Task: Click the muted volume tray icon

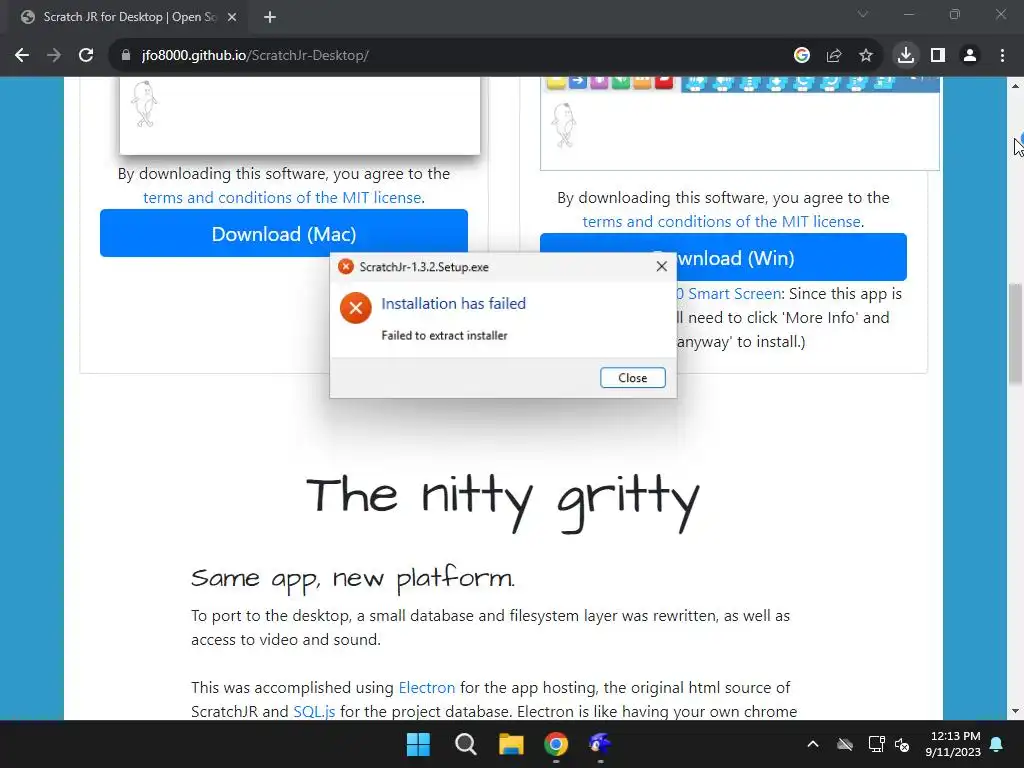Action: (903, 744)
